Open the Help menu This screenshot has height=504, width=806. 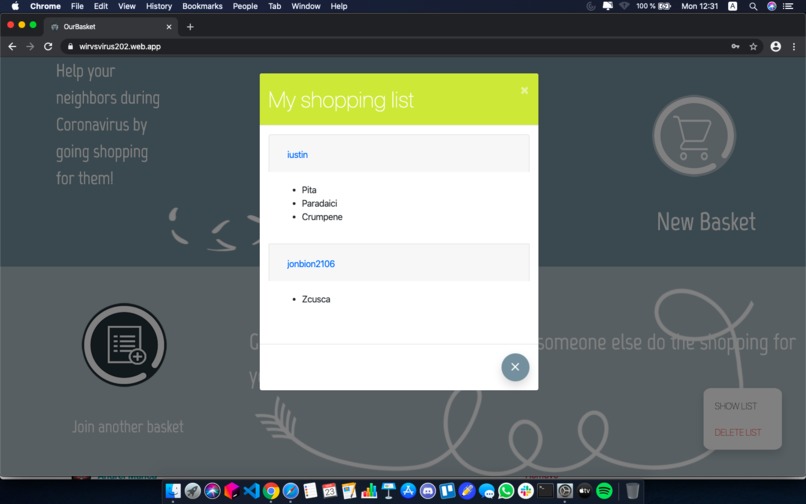click(339, 6)
